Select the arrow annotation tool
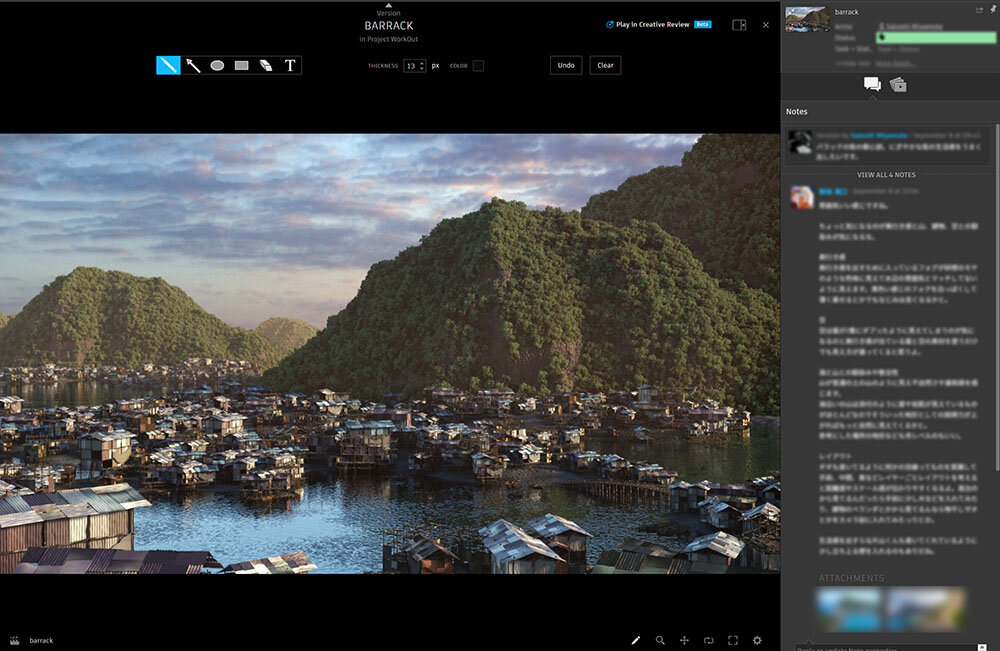This screenshot has height=651, width=1000. pos(193,66)
